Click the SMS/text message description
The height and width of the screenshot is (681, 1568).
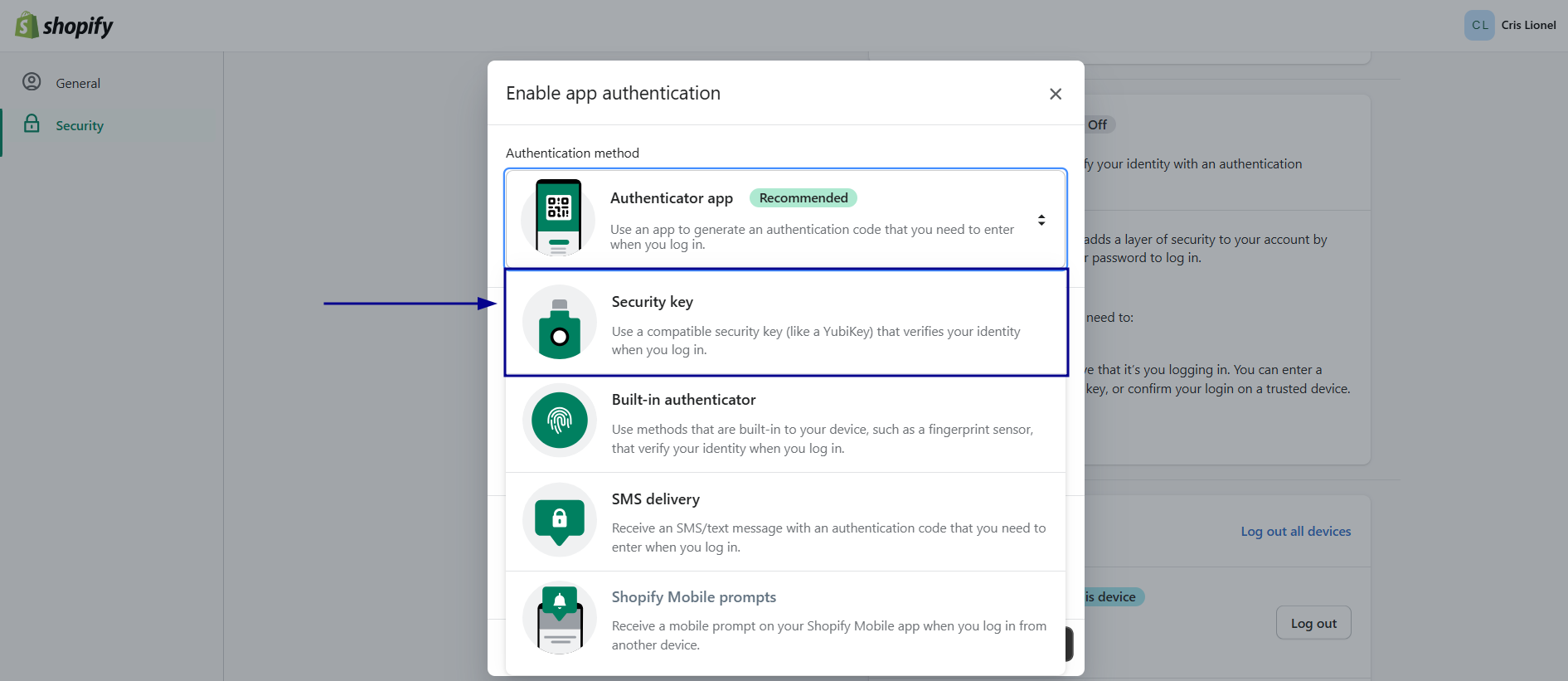tap(829, 538)
